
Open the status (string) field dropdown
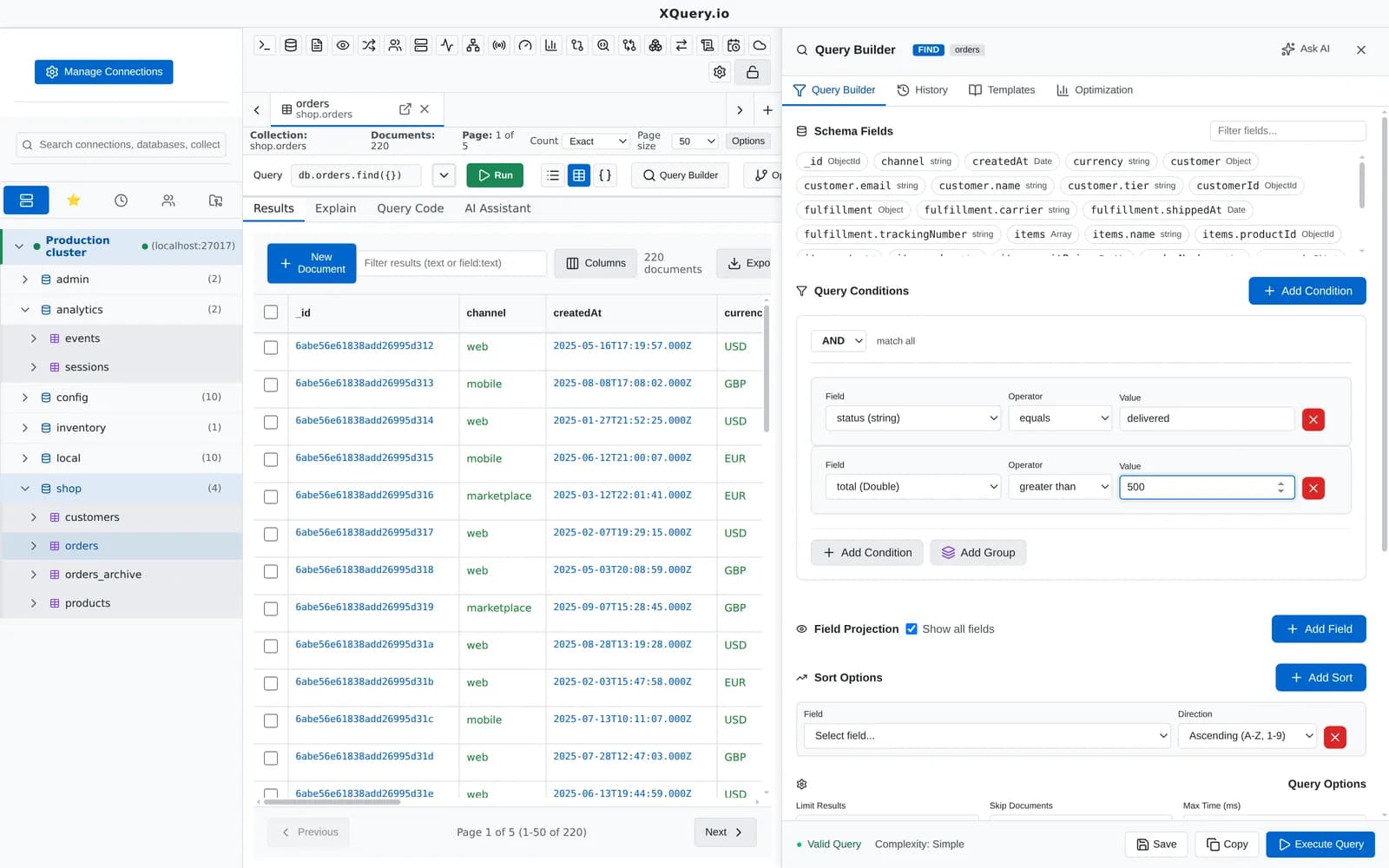click(913, 418)
